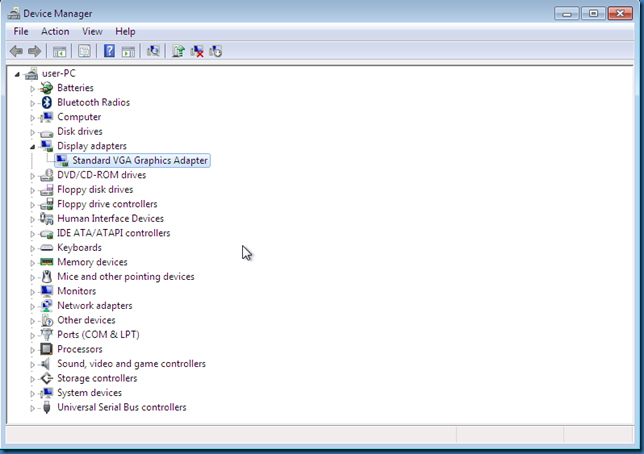Open the File menu

pos(21,32)
